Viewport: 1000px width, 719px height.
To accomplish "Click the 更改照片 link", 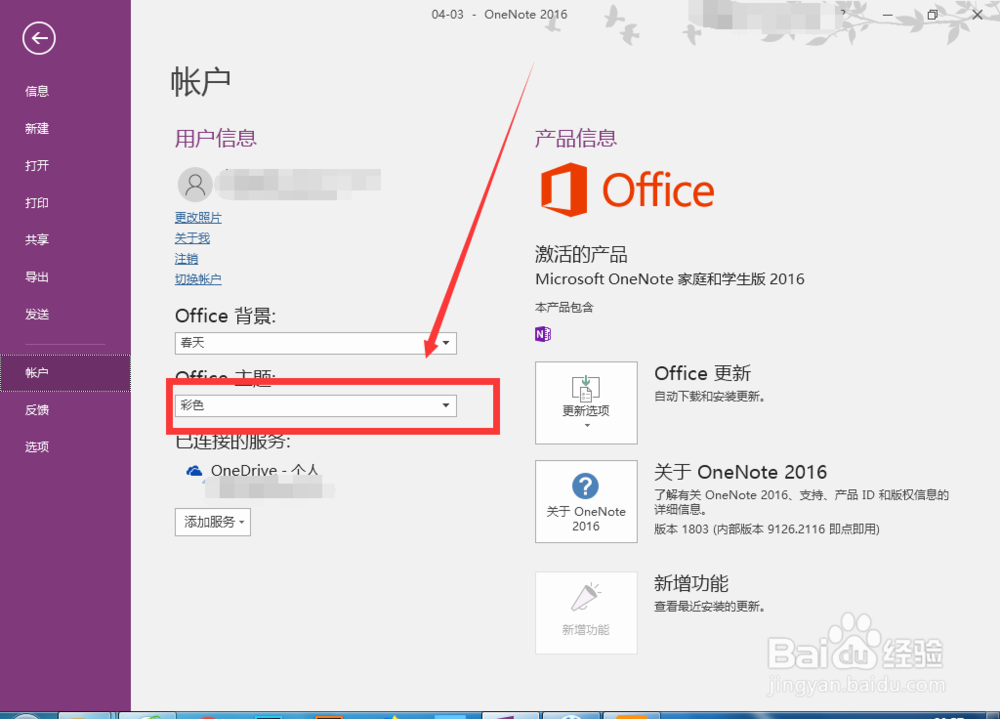I will click(198, 218).
